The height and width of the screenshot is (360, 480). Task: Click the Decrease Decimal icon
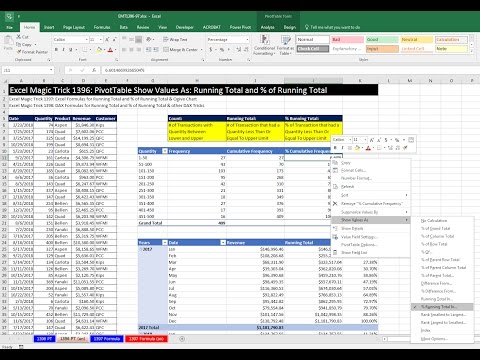click(x=246, y=50)
